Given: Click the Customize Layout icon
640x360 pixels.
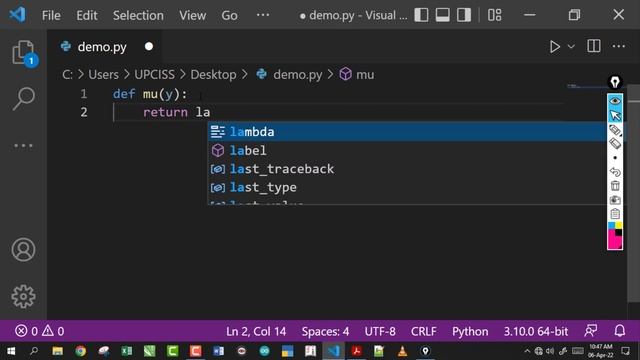Looking at the screenshot, I should click(x=494, y=15).
